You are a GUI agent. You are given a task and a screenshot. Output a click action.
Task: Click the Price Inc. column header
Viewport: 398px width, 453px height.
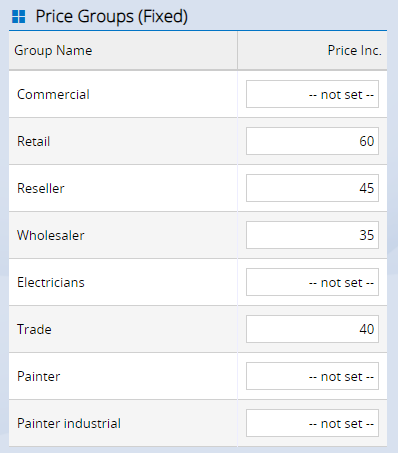[x=312, y=51]
